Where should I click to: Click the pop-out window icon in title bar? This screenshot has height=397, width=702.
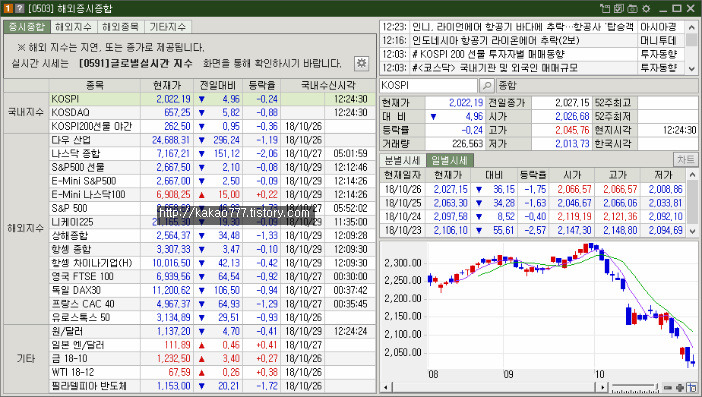click(605, 9)
